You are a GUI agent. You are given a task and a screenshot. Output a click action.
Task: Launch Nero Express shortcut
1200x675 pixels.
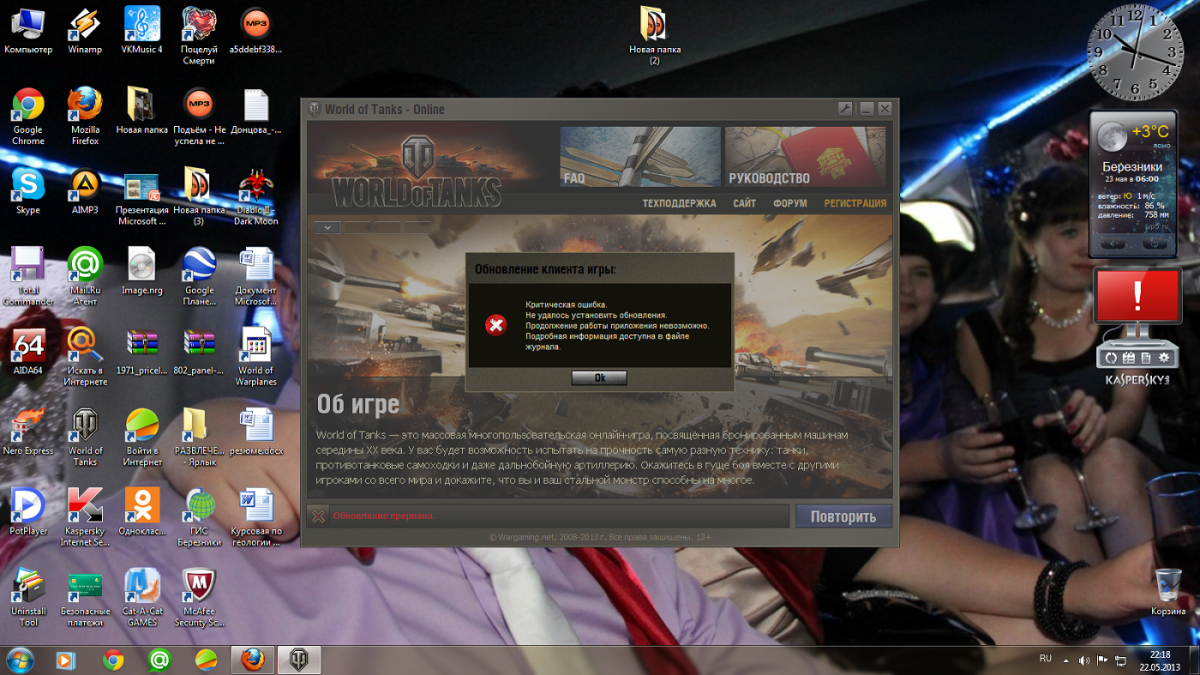tap(28, 431)
